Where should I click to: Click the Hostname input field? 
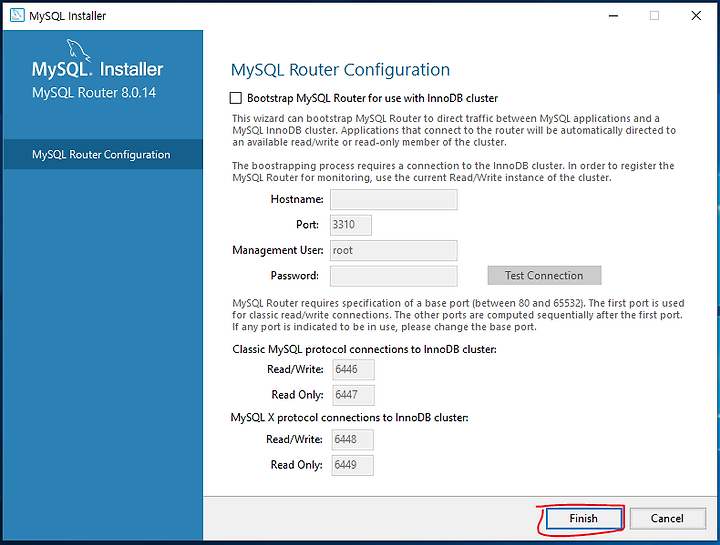point(394,200)
